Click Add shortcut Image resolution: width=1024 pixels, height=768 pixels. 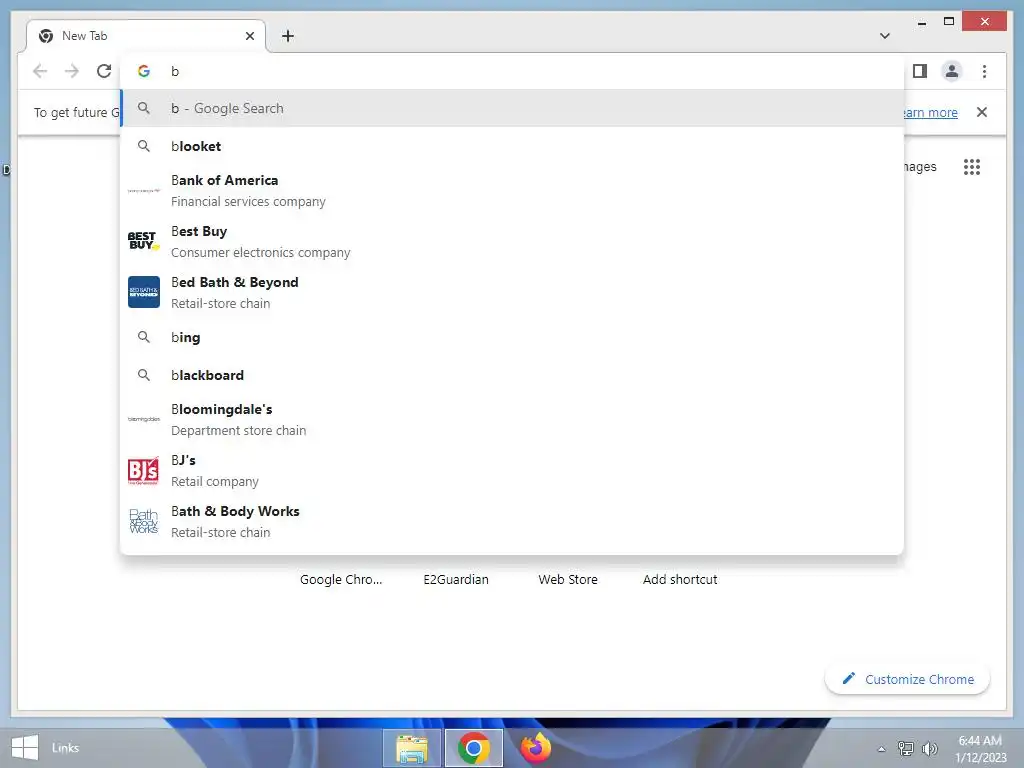[x=680, y=579]
